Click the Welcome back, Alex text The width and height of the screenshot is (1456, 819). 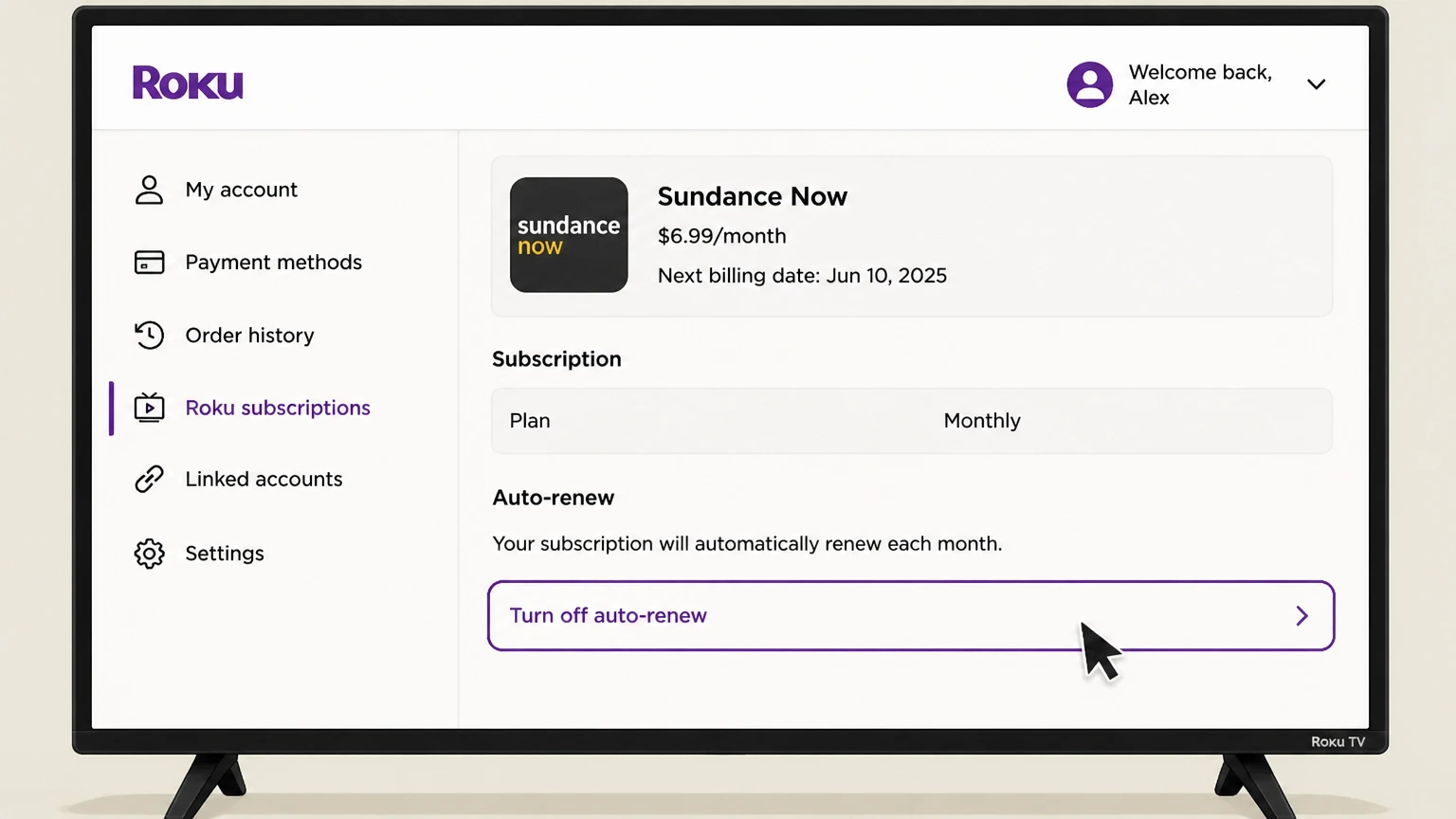click(x=1200, y=84)
